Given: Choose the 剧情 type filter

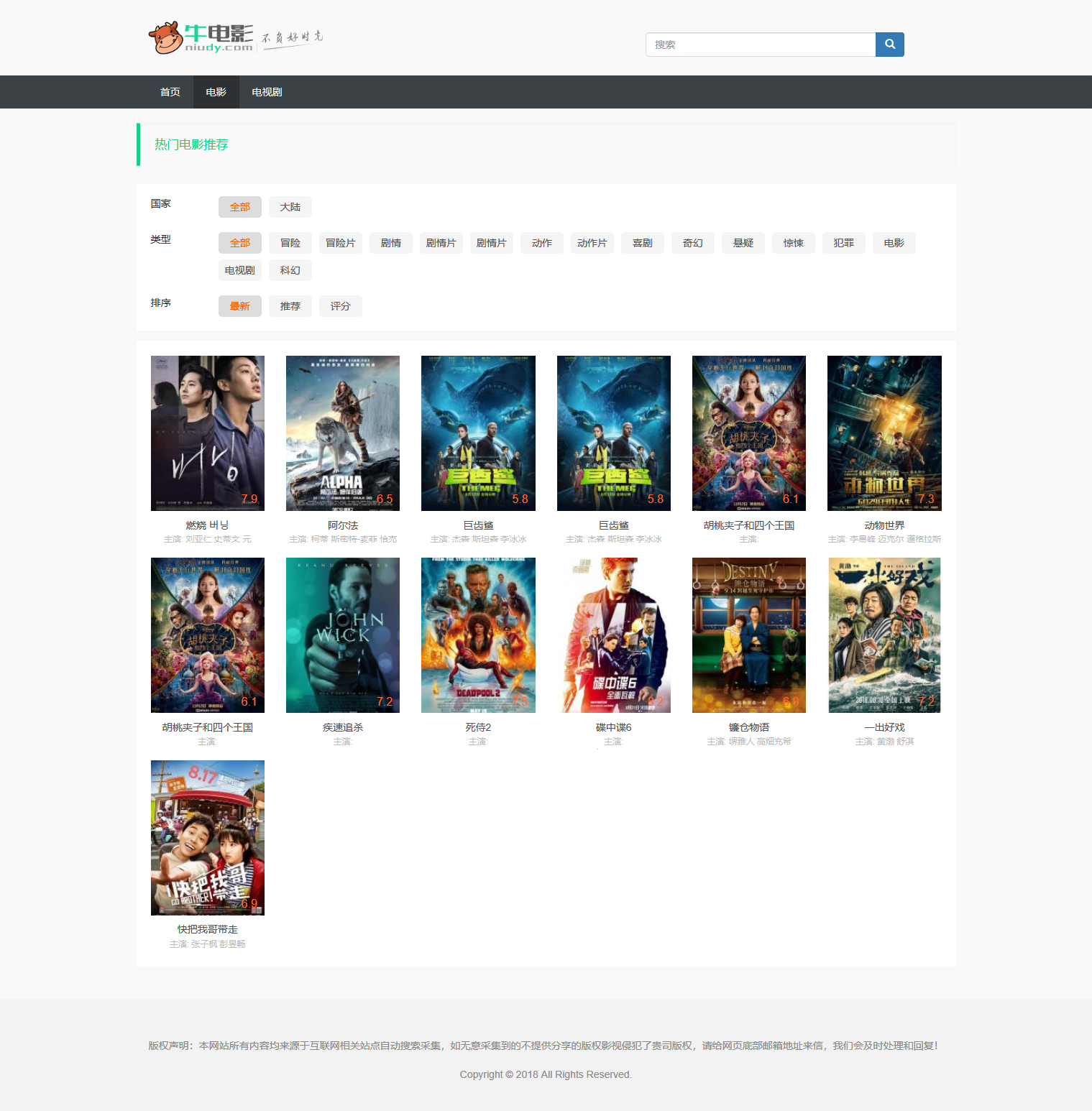Looking at the screenshot, I should click(x=391, y=243).
